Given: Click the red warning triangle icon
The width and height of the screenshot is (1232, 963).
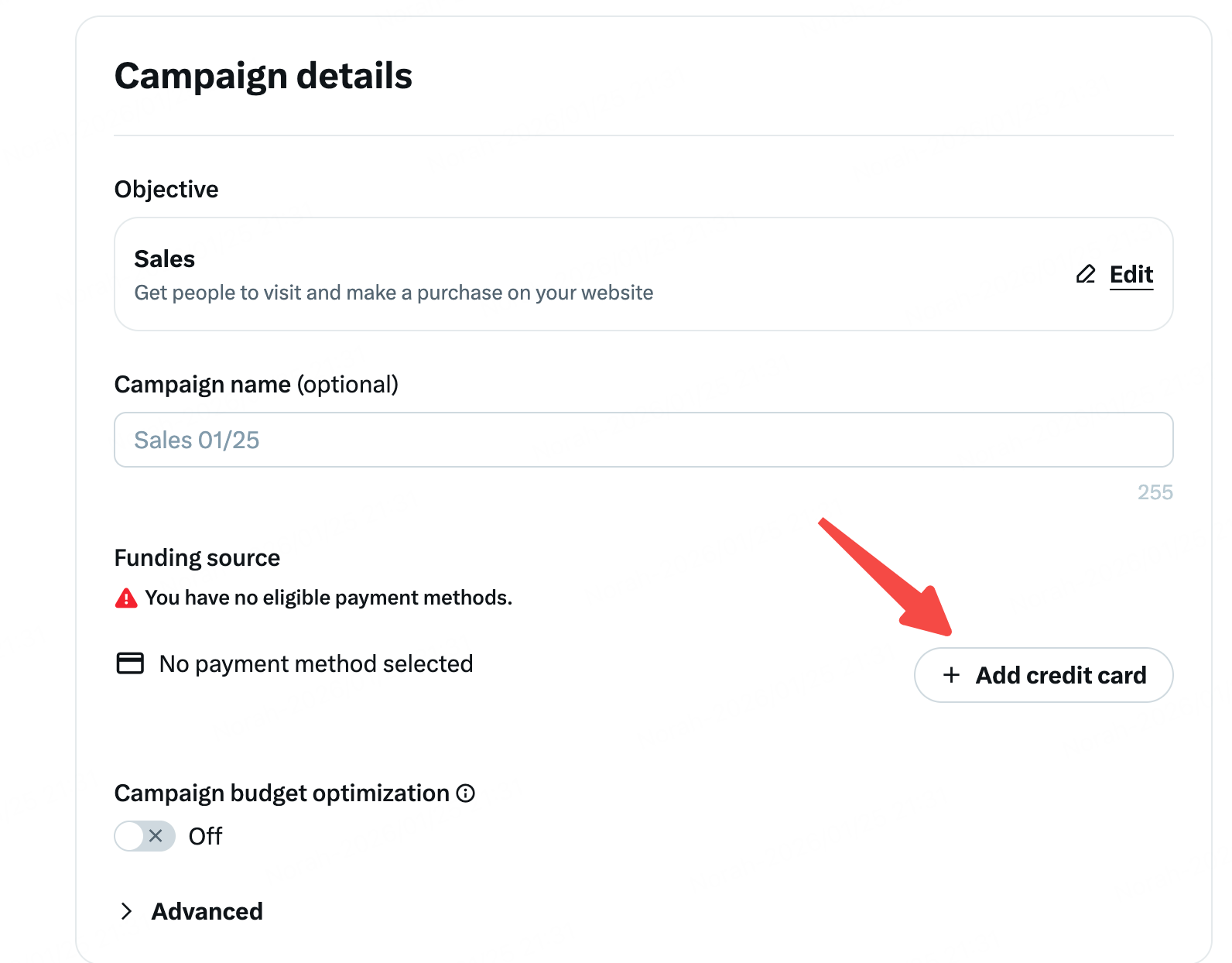Looking at the screenshot, I should coord(126,598).
